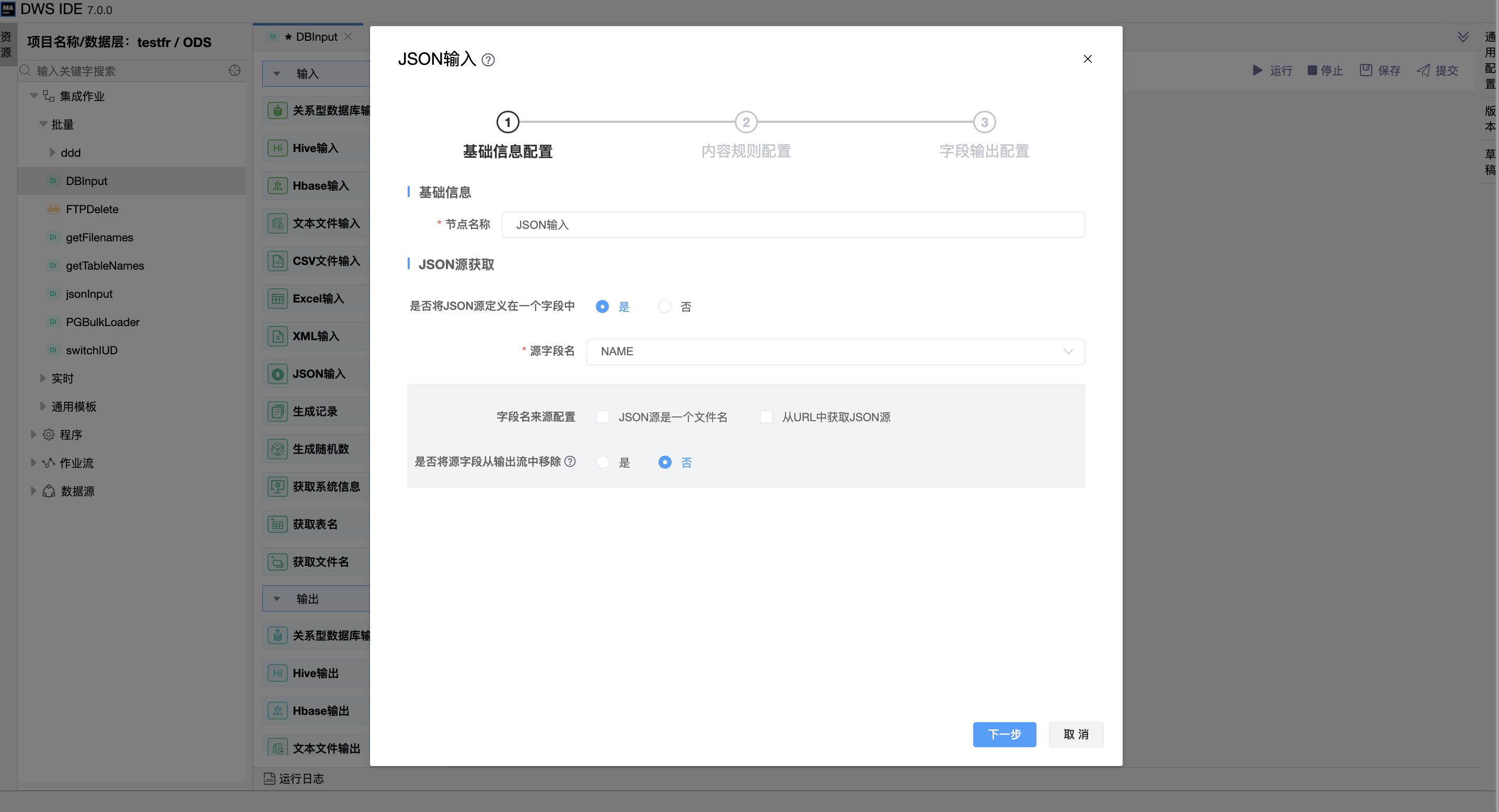Click the 节点名称 input field
This screenshot has height=812, width=1499.
(x=792, y=225)
